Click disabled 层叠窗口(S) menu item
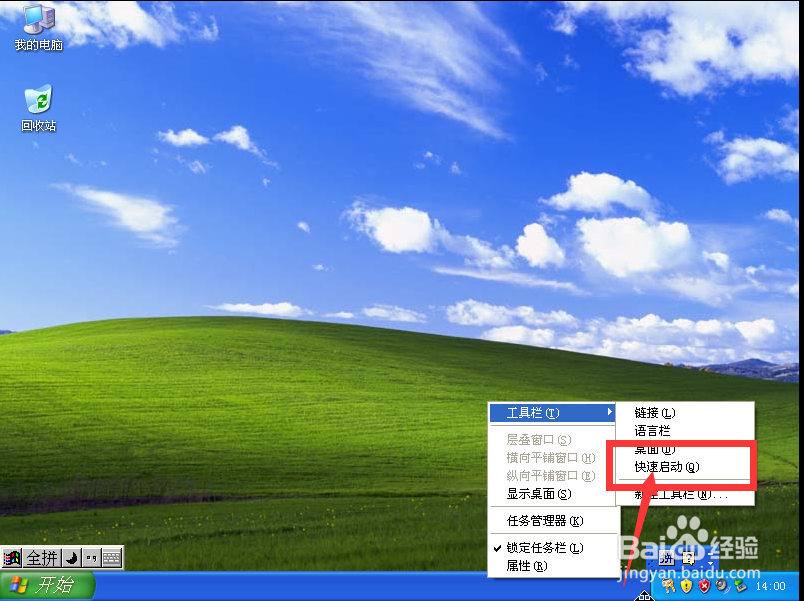The image size is (804, 601). tap(553, 439)
